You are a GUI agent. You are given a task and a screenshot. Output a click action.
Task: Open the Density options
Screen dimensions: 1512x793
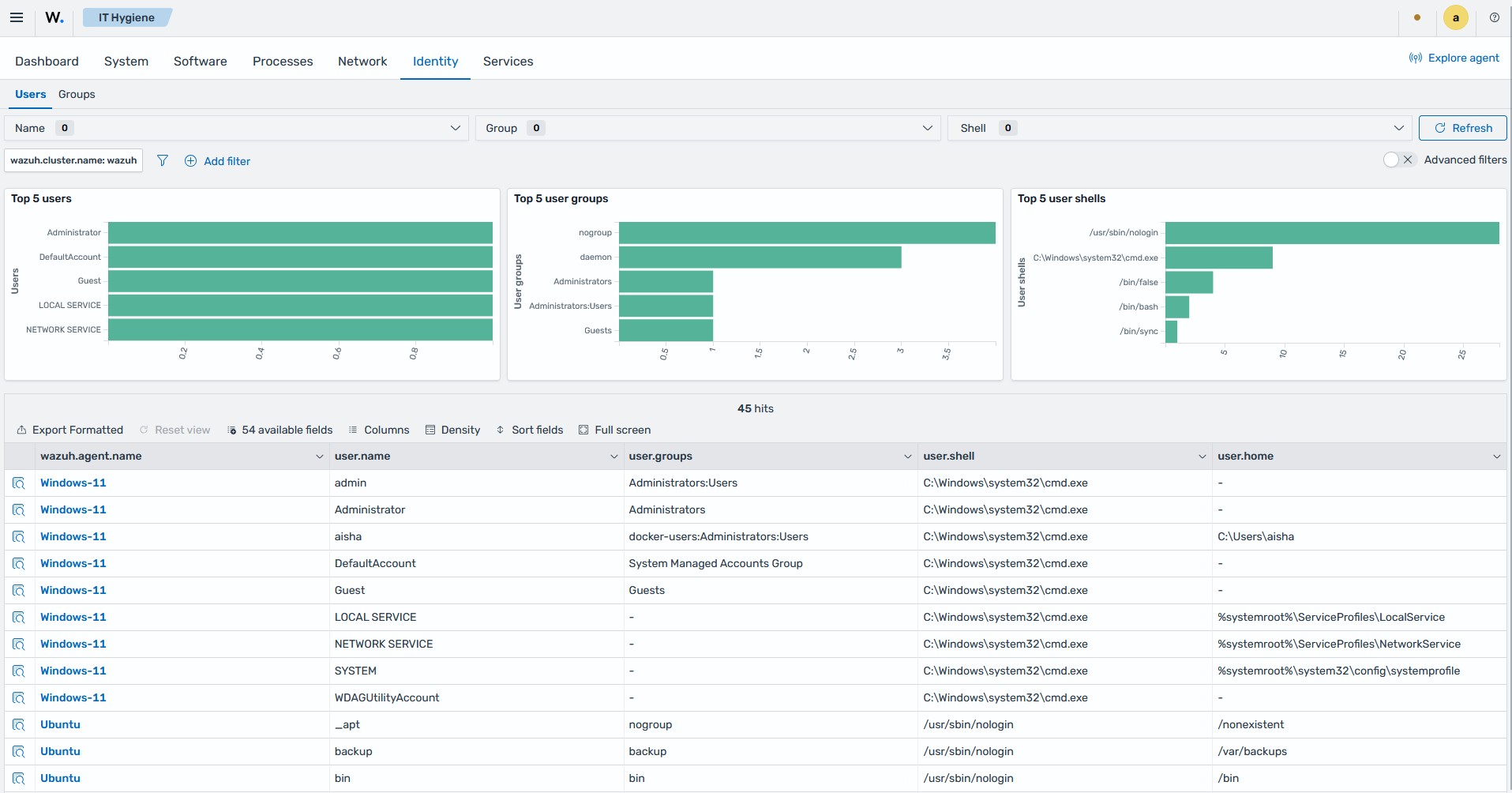pyautogui.click(x=452, y=430)
